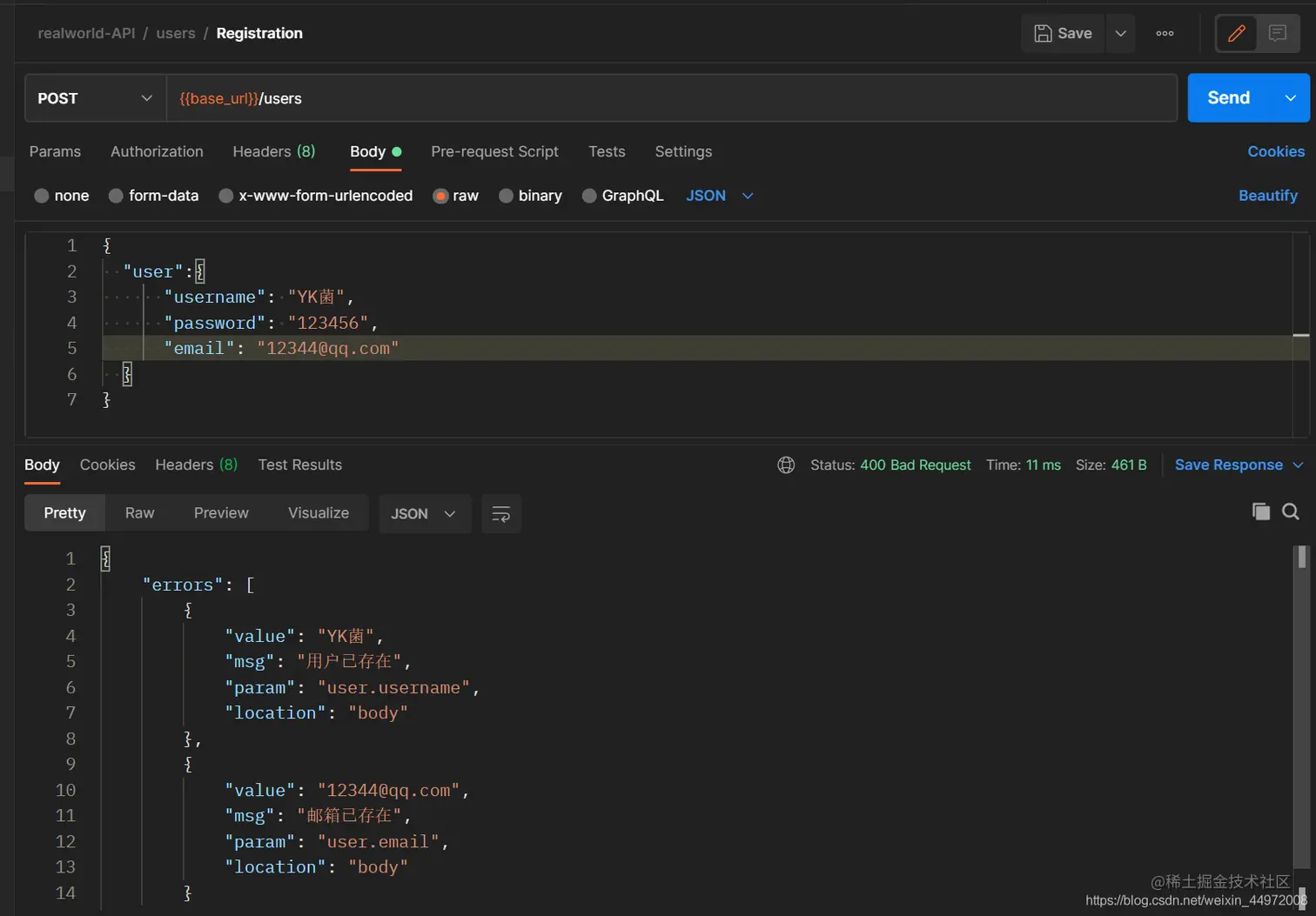The width and height of the screenshot is (1316, 916).
Task: Open the Test Results tab
Action: click(x=299, y=465)
